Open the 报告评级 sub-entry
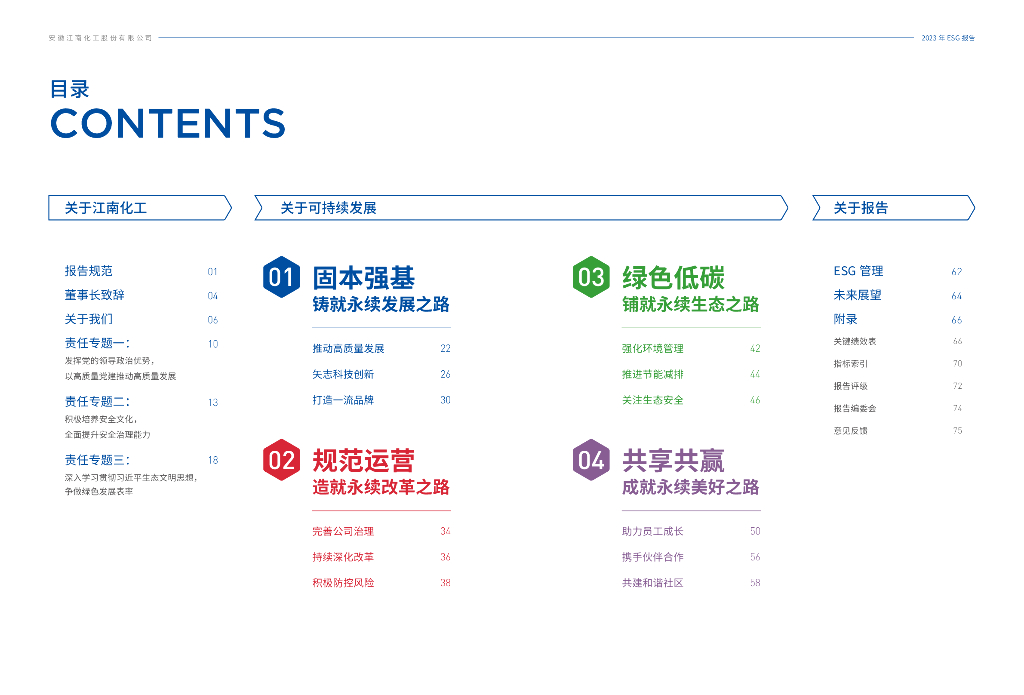Image resolution: width=1024 pixels, height=695 pixels. pyautogui.click(x=850, y=386)
